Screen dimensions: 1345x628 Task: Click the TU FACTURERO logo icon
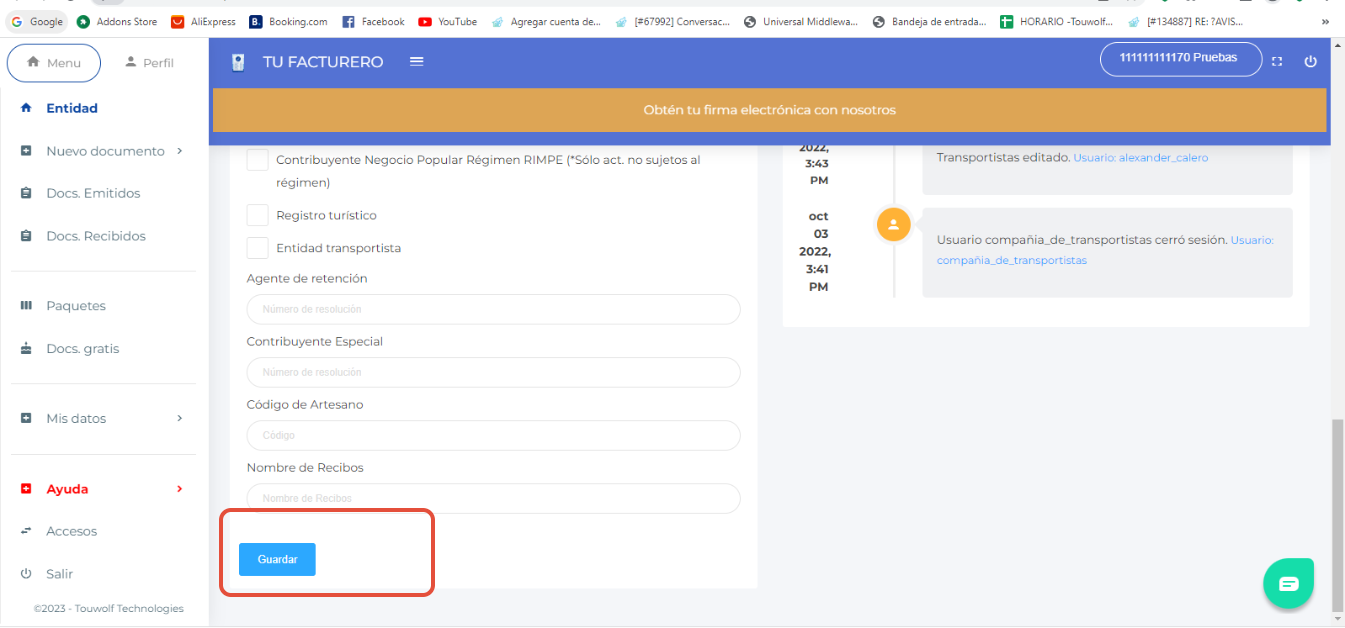click(x=238, y=62)
